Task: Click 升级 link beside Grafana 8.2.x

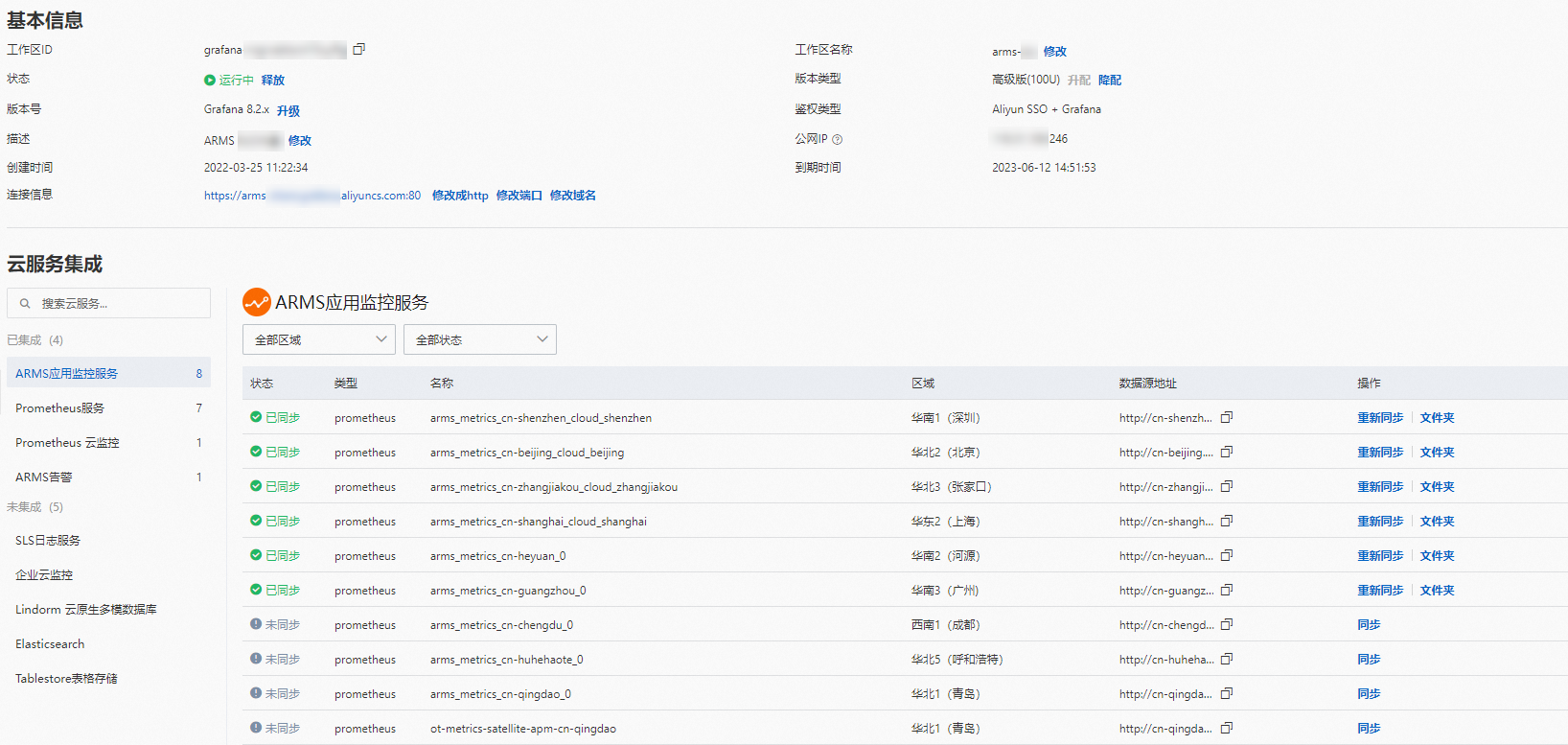Action: [288, 110]
